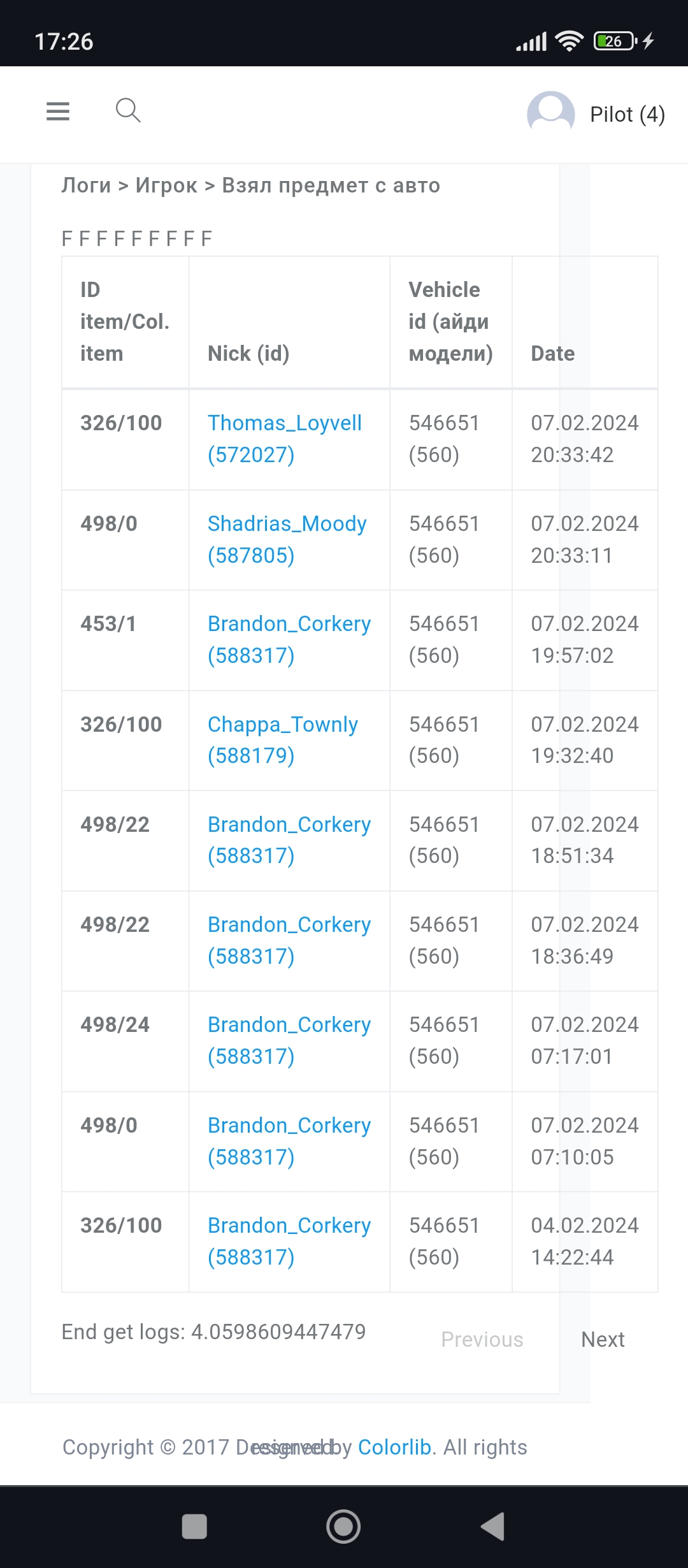Open Brandon_Corkery link dated 04.02.2024
The width and height of the screenshot is (688, 1568).
point(289,1241)
